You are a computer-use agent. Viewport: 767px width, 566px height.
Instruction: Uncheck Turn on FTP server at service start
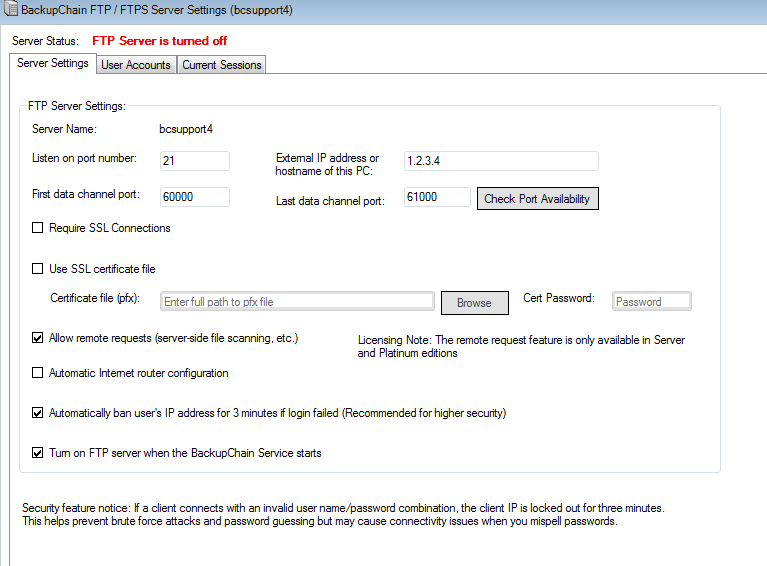tap(38, 453)
